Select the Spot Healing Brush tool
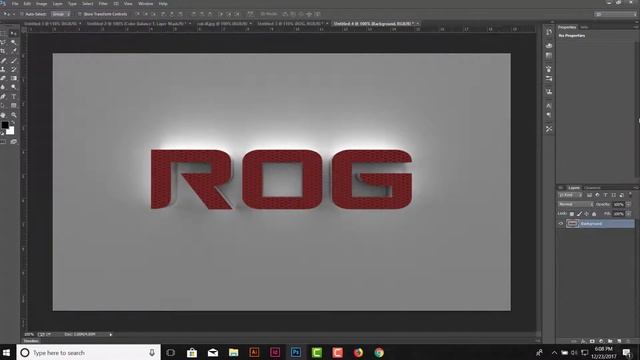Viewport: 640px width, 360px height. coord(3,60)
